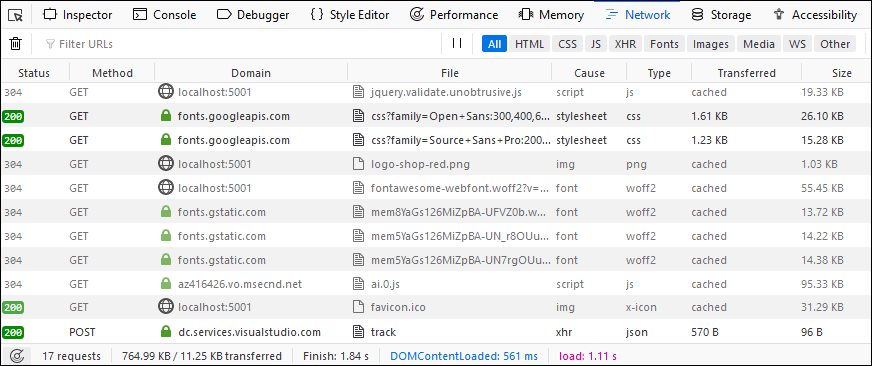The height and width of the screenshot is (366, 872).
Task: Sort by the Method column header
Action: point(112,73)
